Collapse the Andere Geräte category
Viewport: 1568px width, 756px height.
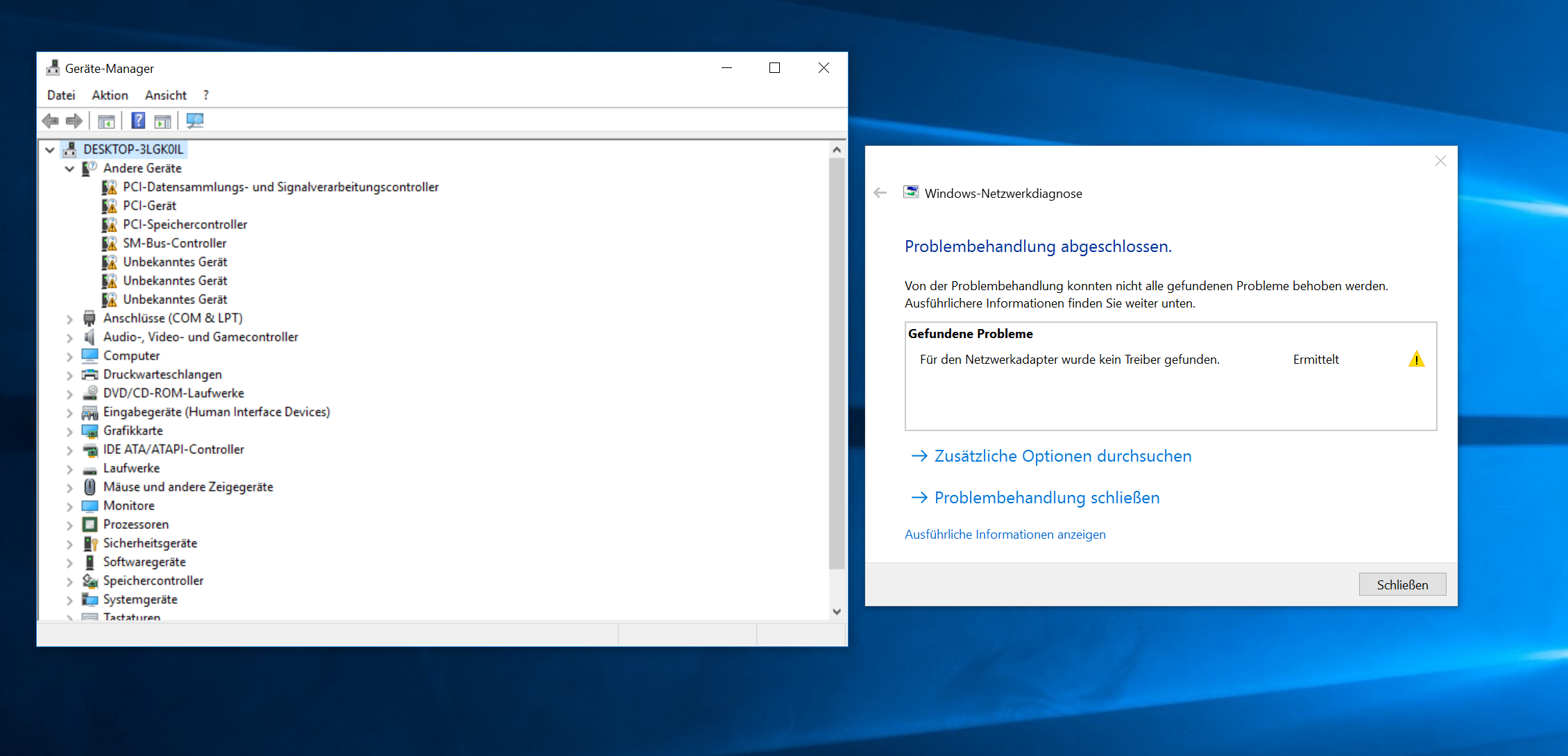click(x=69, y=169)
